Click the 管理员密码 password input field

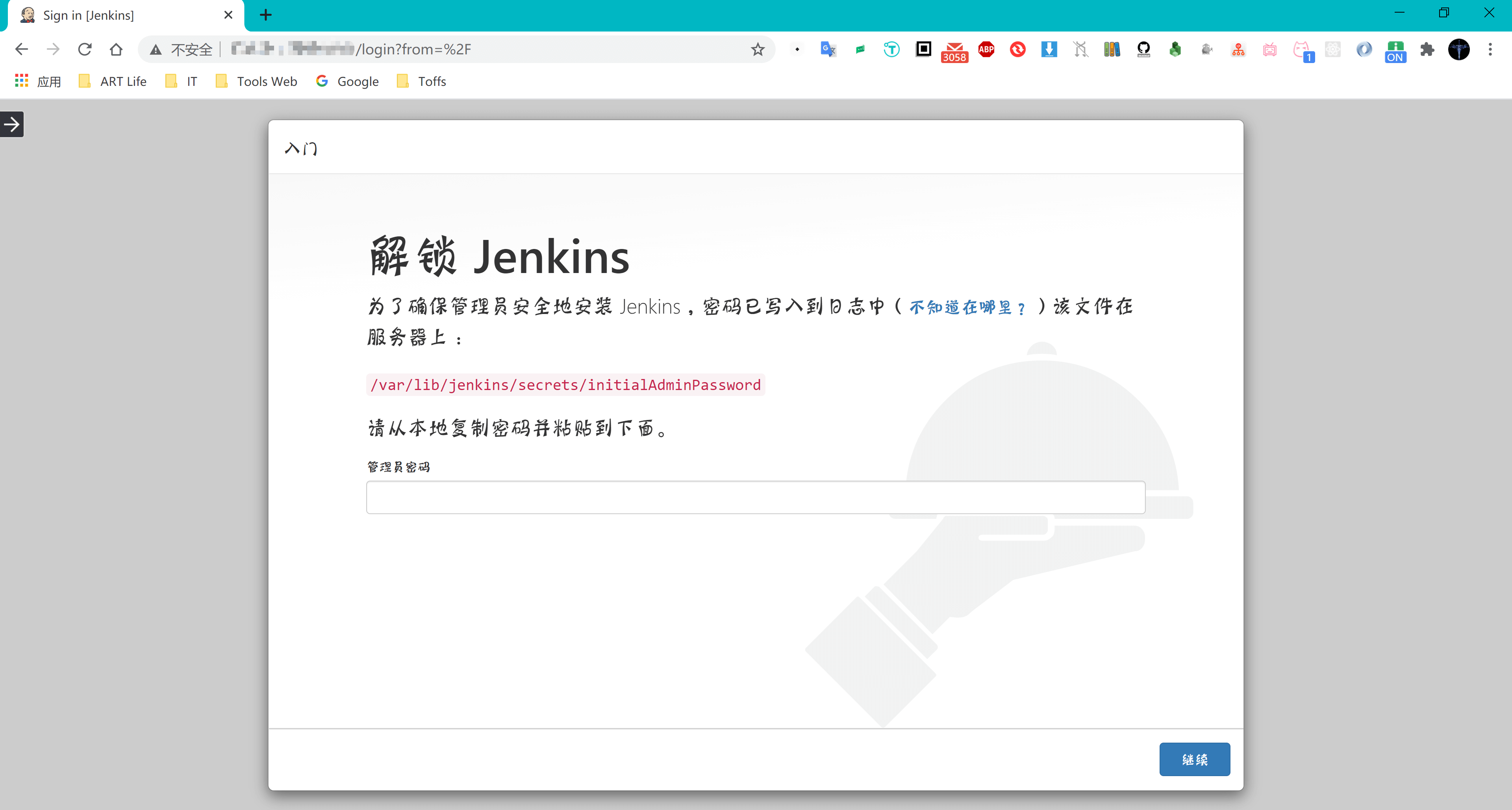coord(755,497)
